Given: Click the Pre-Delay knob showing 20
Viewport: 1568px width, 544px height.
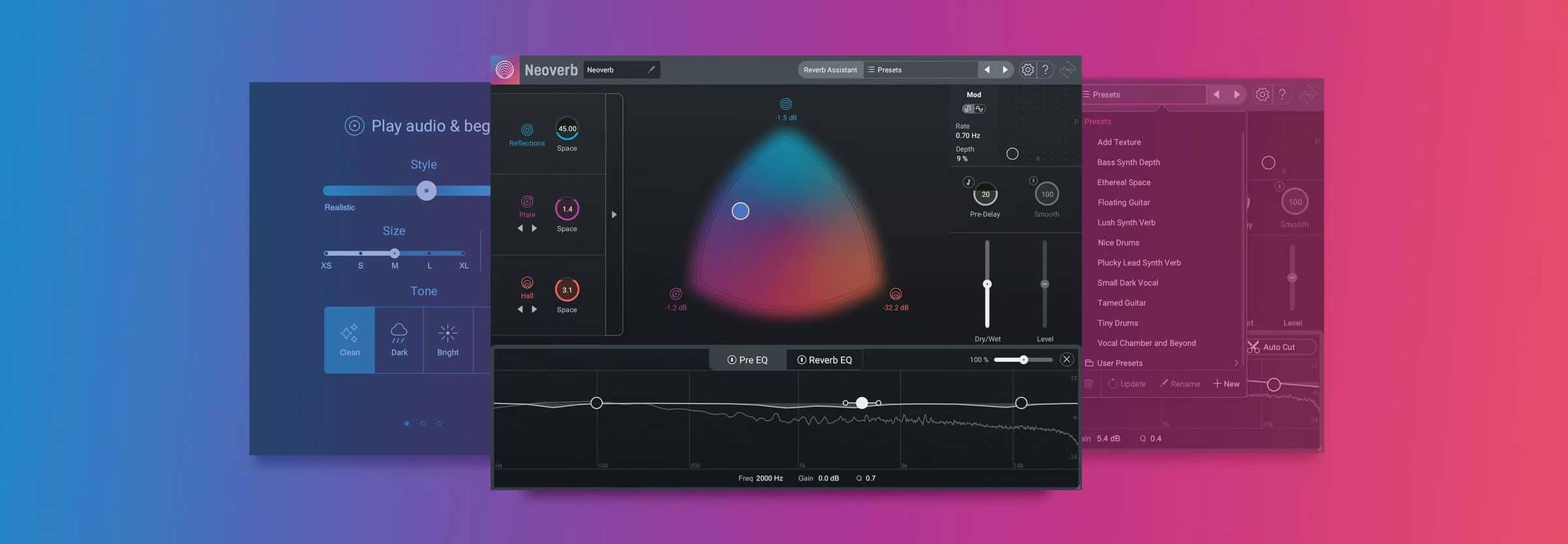Looking at the screenshot, I should [x=985, y=194].
